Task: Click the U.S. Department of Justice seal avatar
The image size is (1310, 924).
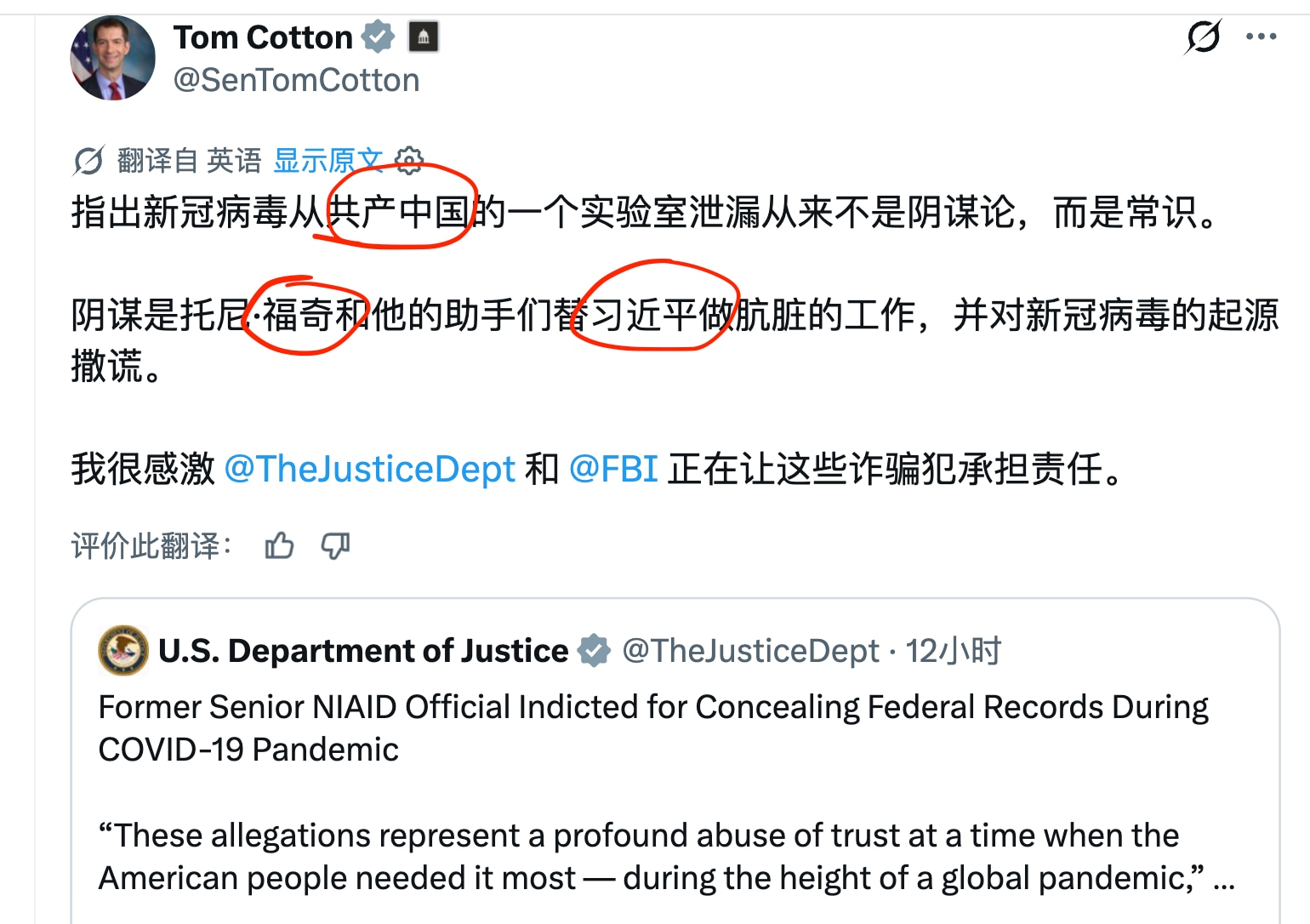Action: pos(122,651)
